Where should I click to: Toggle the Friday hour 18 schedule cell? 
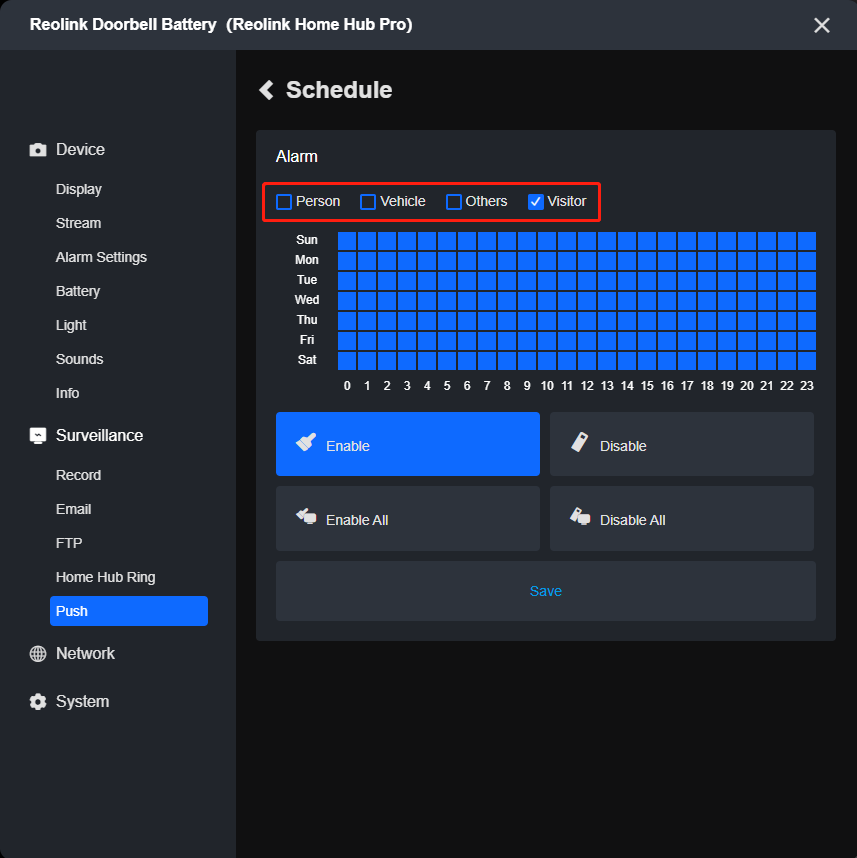(707, 341)
